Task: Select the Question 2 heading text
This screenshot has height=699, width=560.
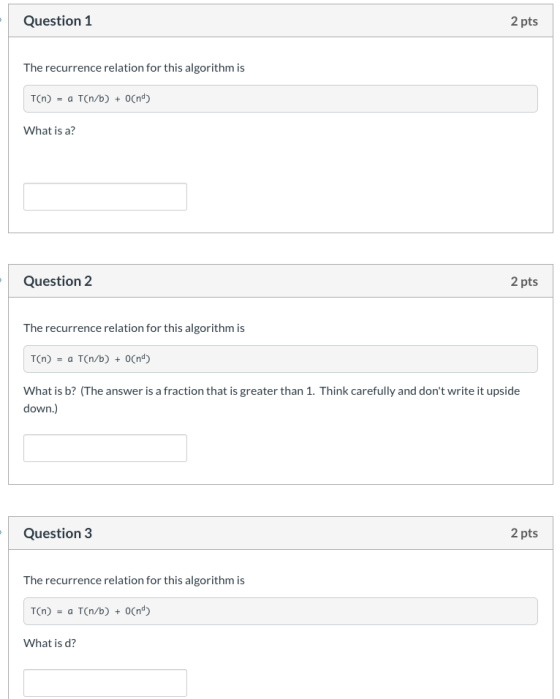Action: 58,281
